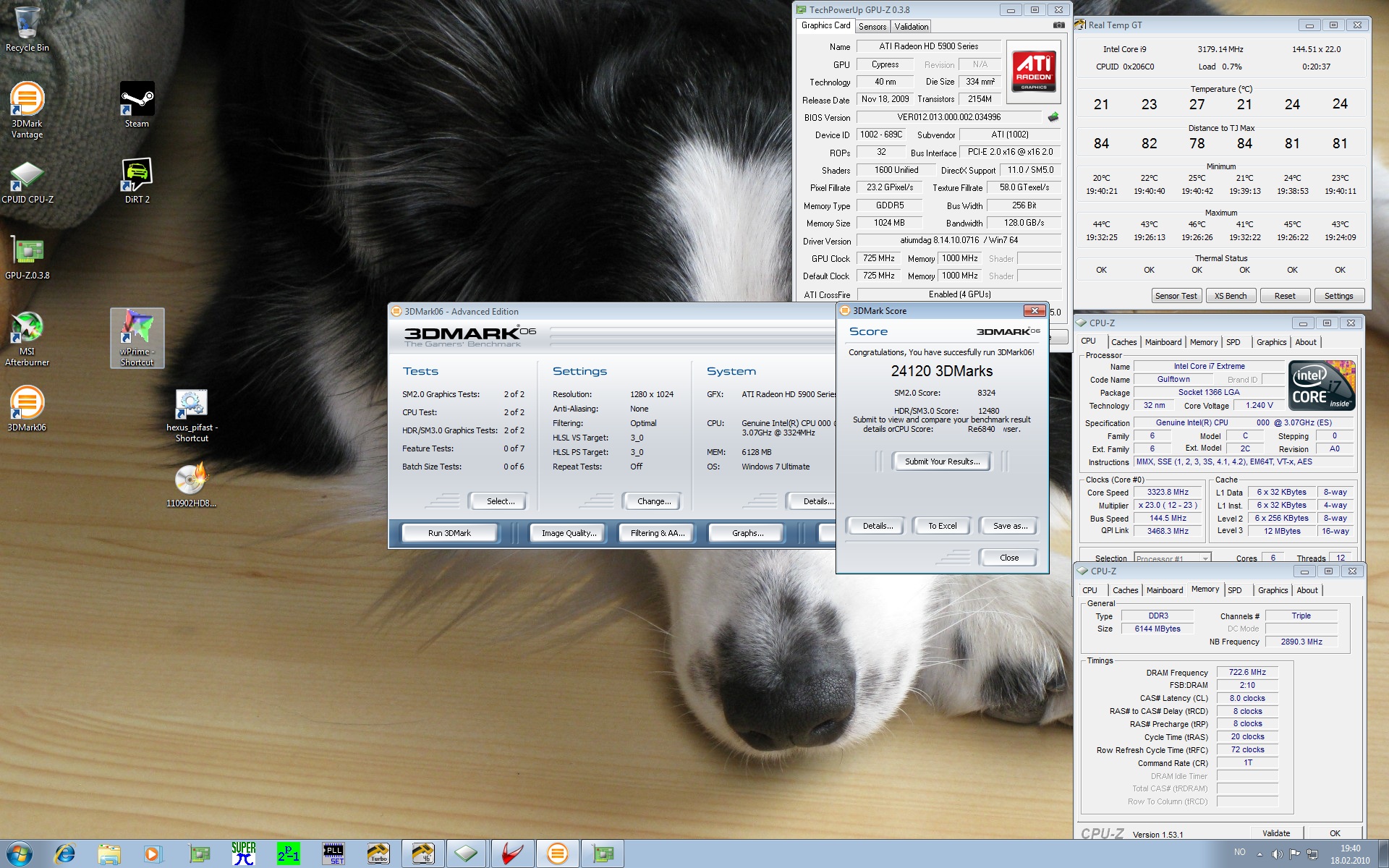This screenshot has height=868, width=1389.
Task: Select the 110902HD8 disc image icon
Action: click(x=191, y=485)
